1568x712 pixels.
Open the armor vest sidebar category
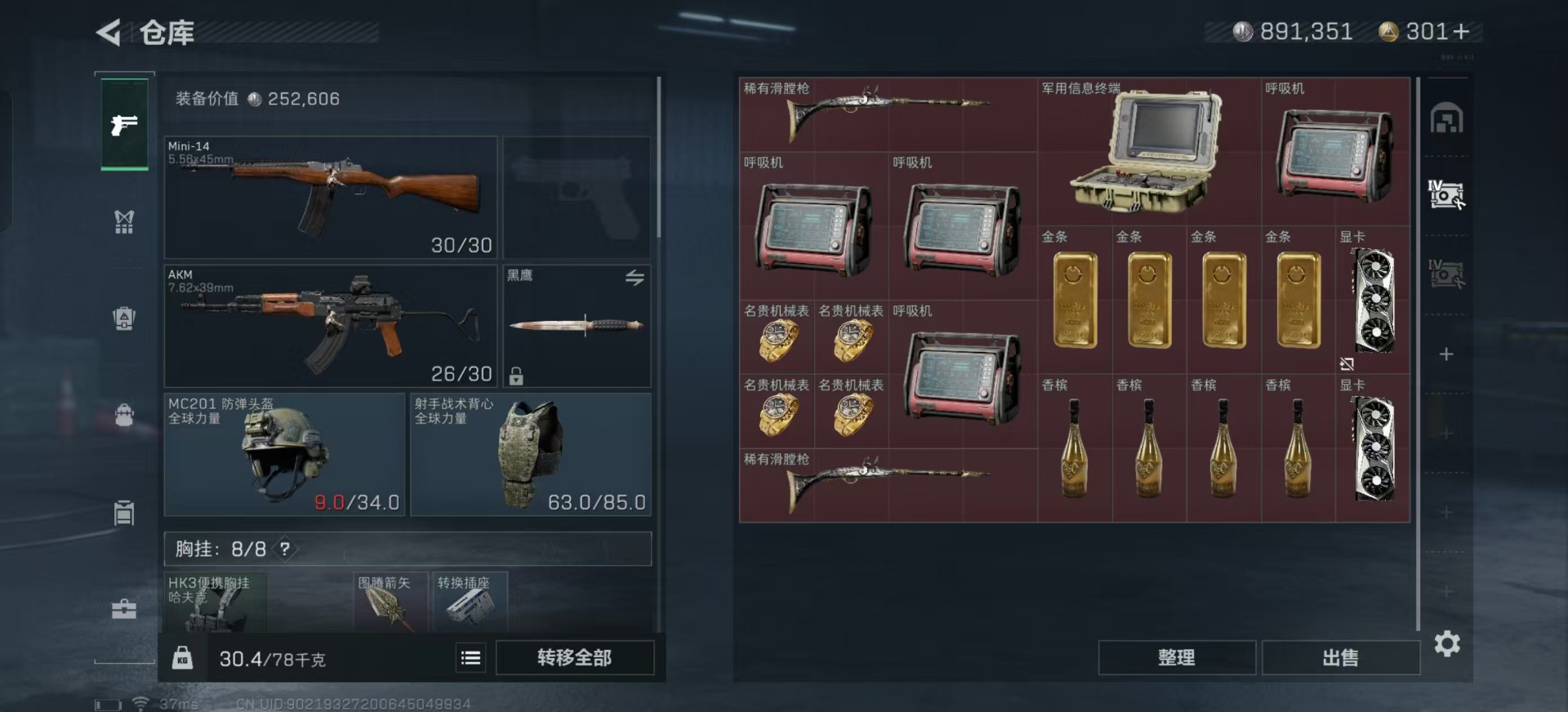124,221
